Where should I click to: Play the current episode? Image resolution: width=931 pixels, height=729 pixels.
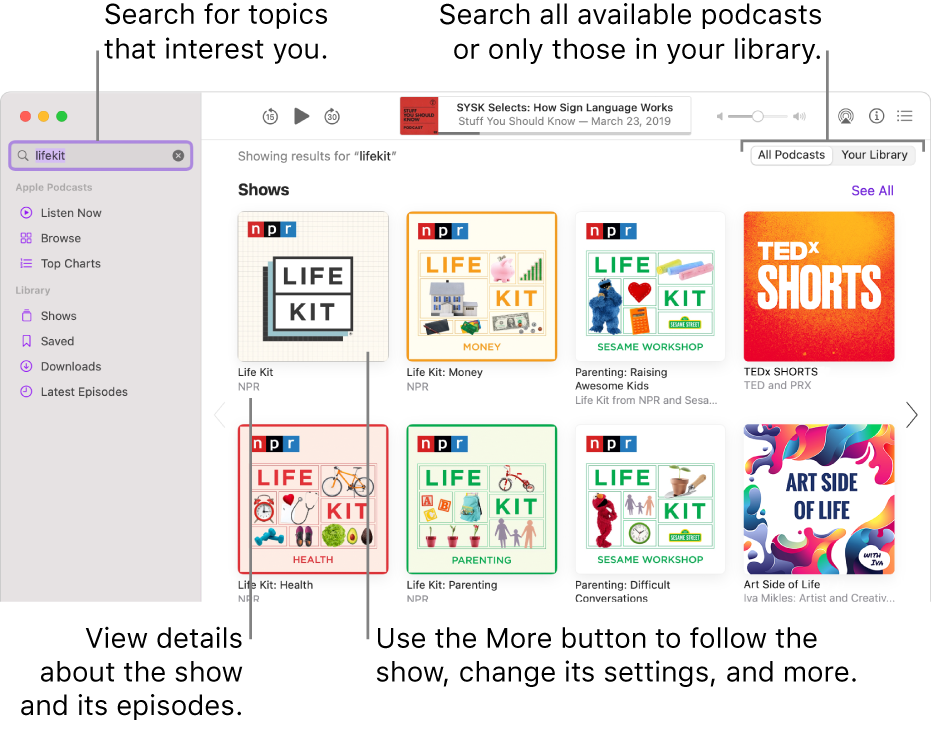point(302,116)
